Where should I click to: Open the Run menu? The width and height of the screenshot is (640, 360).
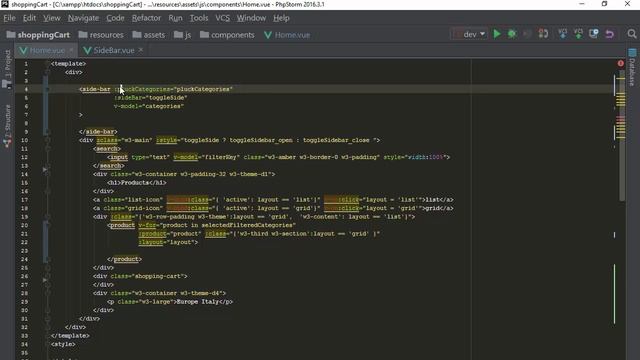click(x=175, y=18)
